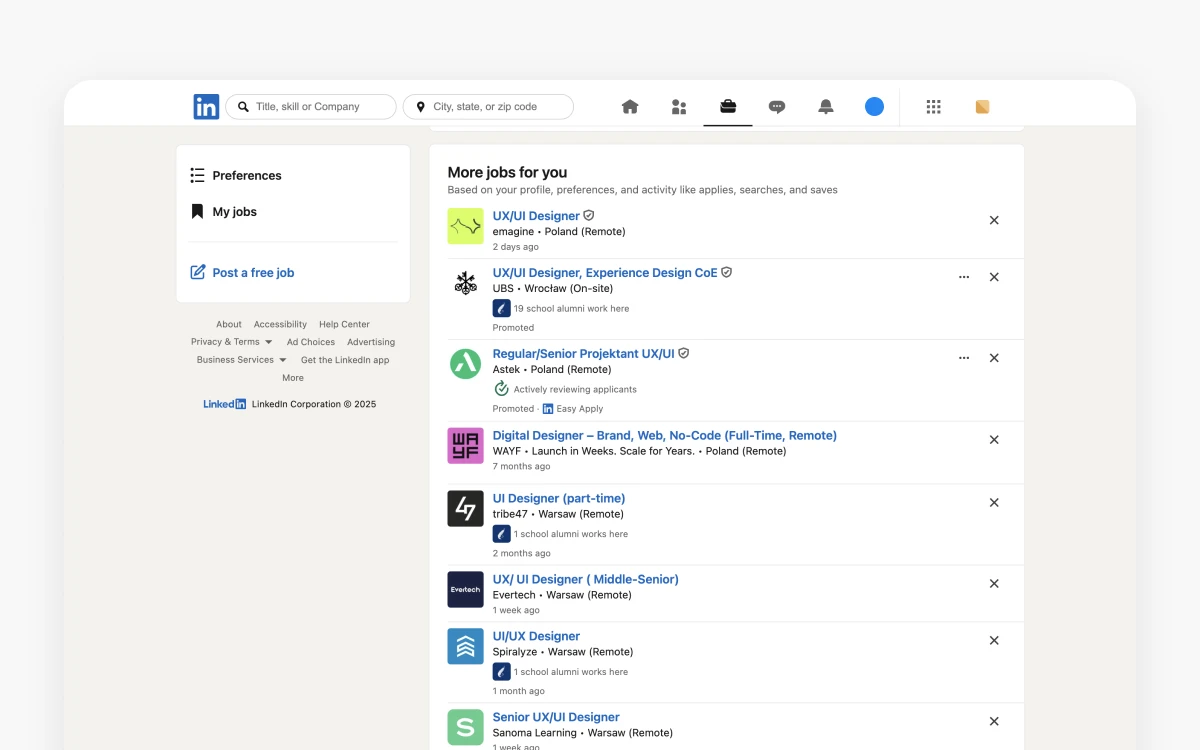
Task: Click the About footer link
Action: pyautogui.click(x=229, y=324)
